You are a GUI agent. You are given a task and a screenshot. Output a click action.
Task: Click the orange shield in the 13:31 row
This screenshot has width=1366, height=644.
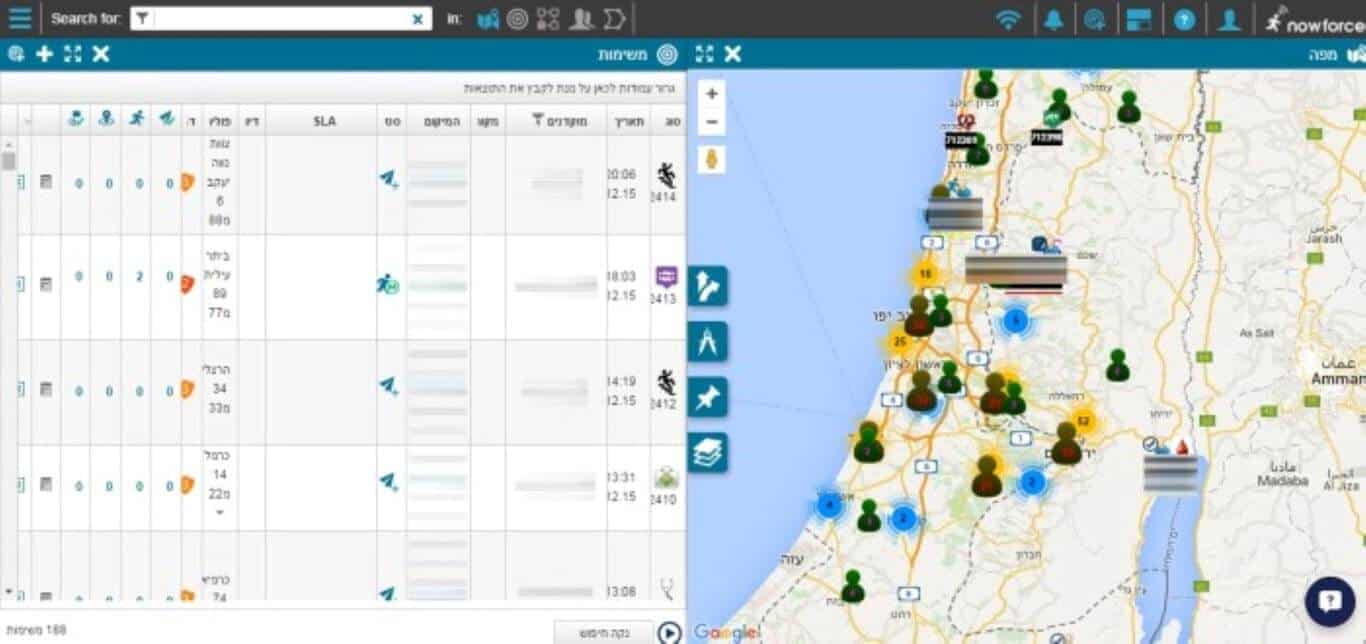pyautogui.click(x=187, y=485)
